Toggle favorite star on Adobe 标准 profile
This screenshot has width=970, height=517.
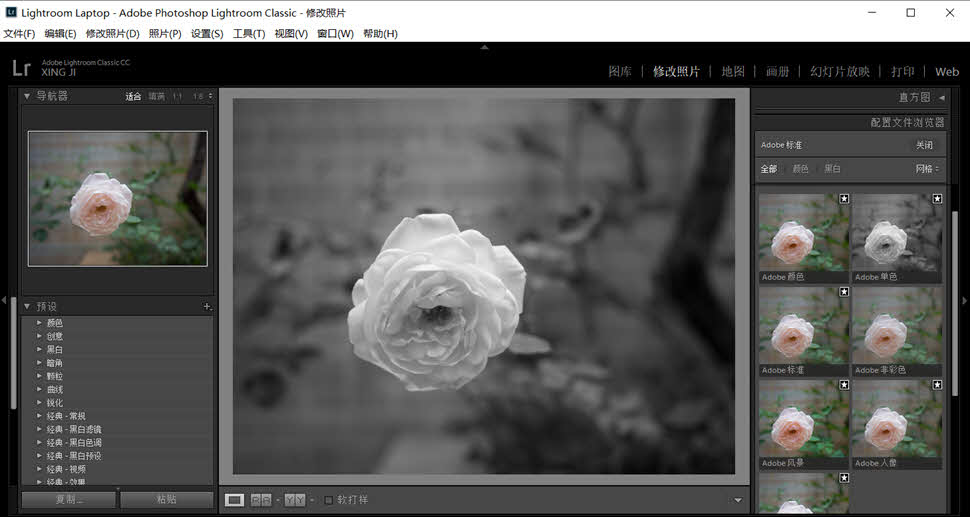point(844,292)
